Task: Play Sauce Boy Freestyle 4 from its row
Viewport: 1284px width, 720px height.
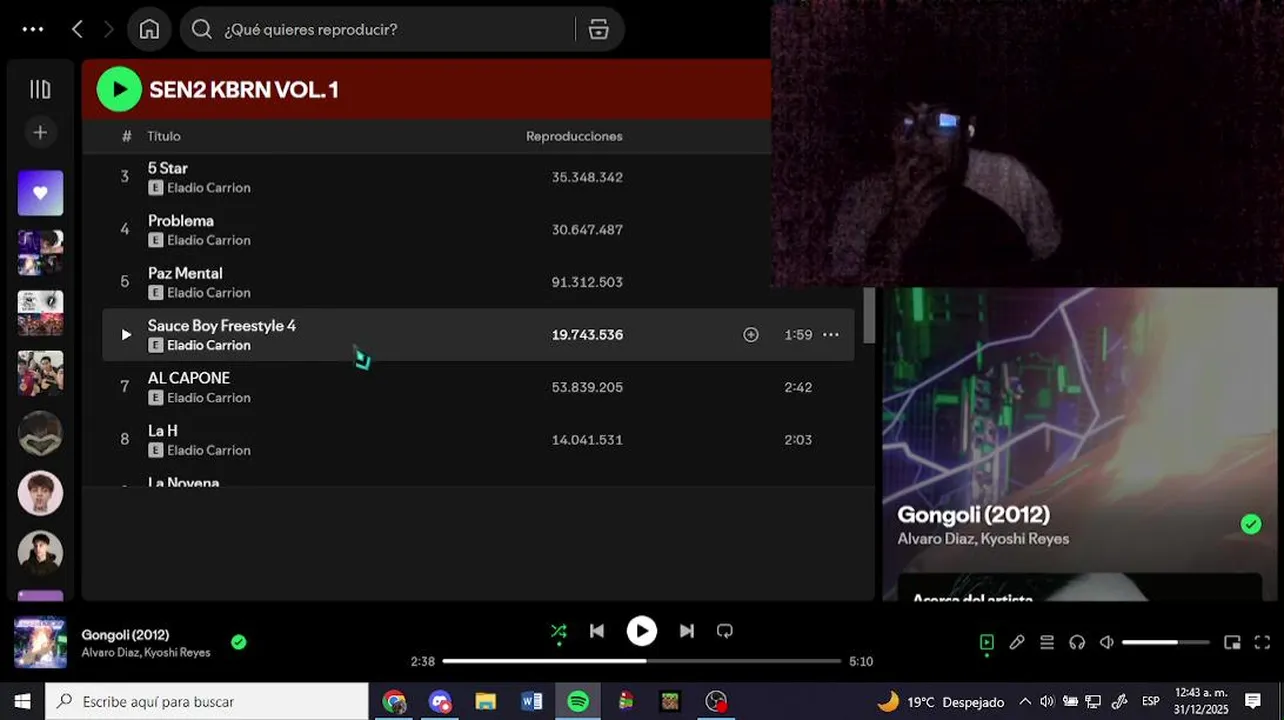Action: click(125, 335)
